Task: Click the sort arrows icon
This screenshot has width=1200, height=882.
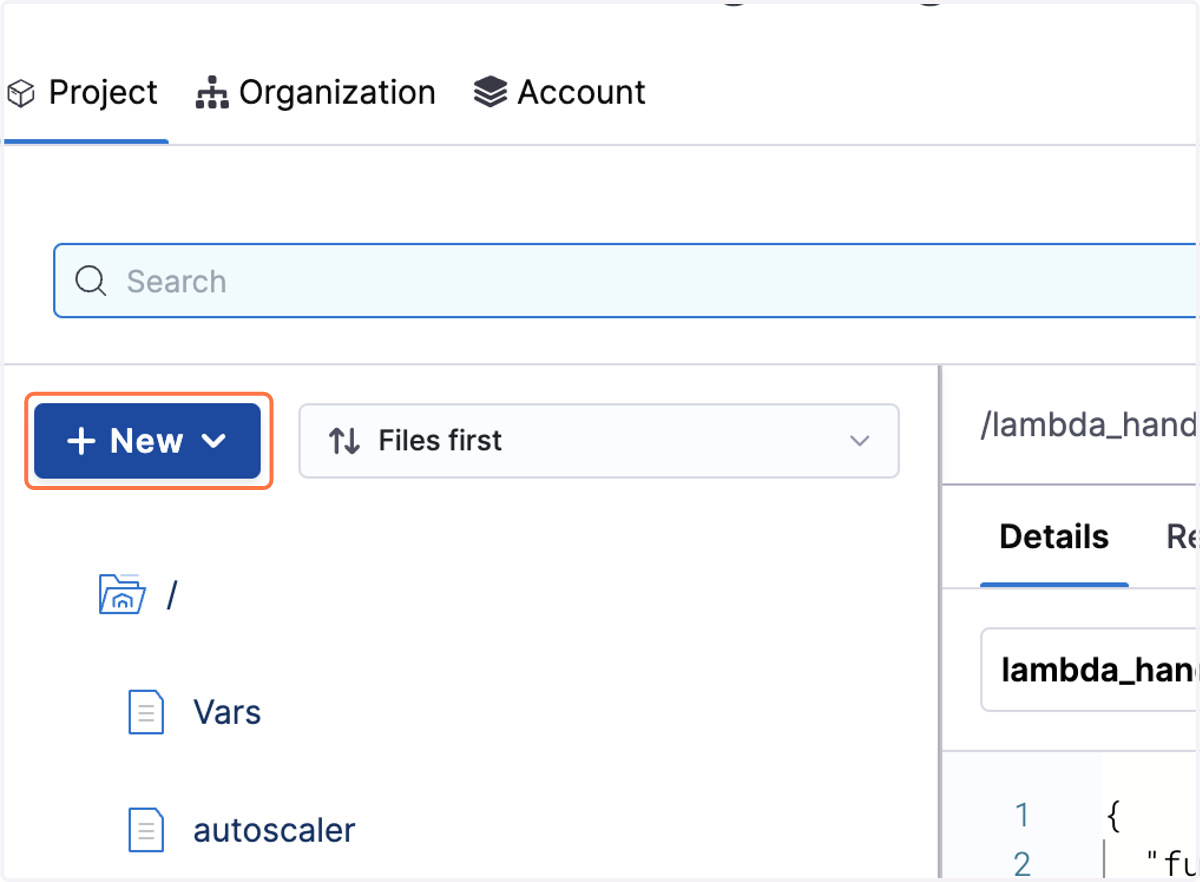Action: [x=345, y=441]
